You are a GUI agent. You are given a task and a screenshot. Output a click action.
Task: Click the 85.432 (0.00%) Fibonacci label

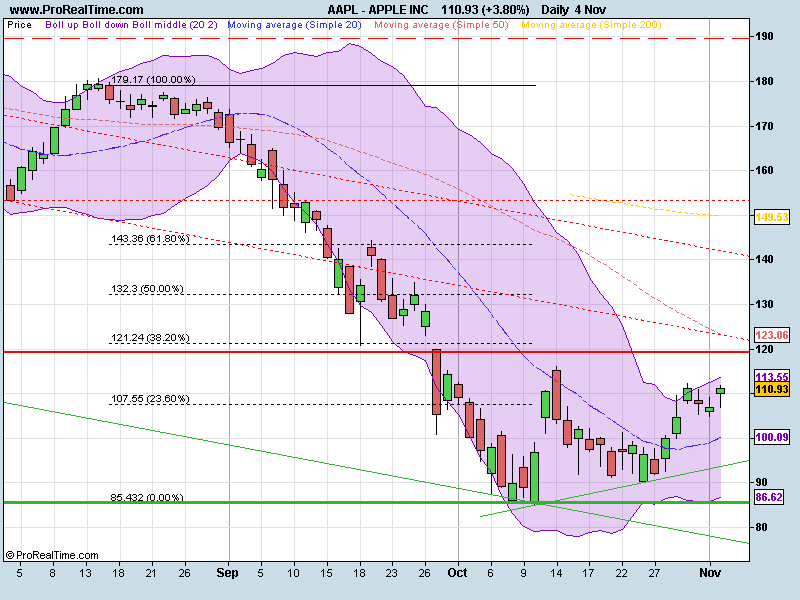pyautogui.click(x=147, y=497)
